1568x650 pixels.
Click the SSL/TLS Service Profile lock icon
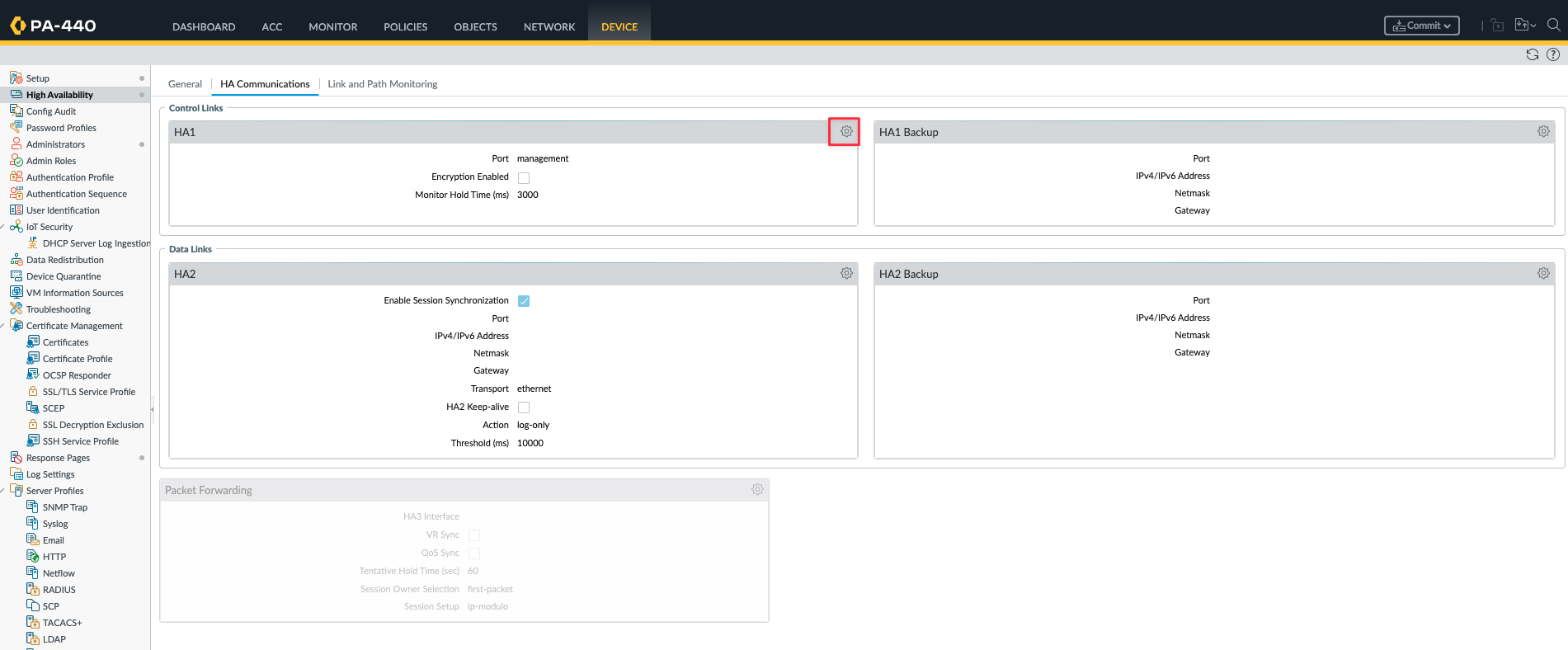click(33, 391)
